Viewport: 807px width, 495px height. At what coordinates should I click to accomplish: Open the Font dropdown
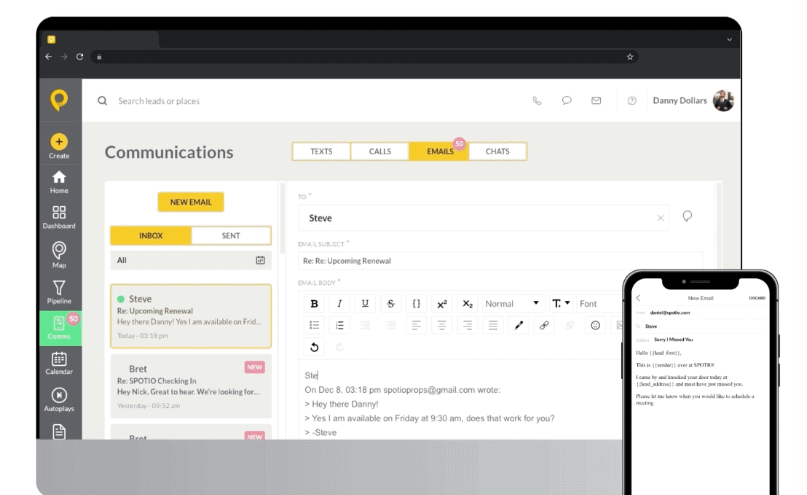coord(600,304)
